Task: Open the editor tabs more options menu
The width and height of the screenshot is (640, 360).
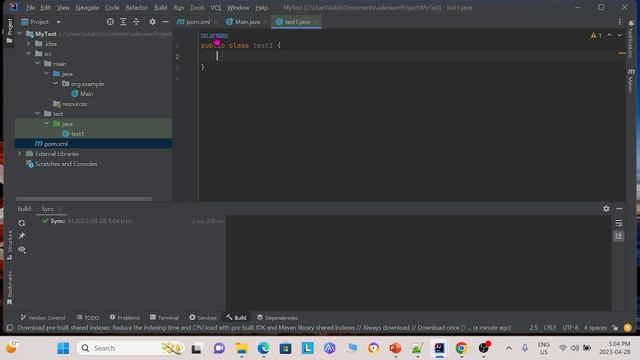Action: [x=619, y=22]
